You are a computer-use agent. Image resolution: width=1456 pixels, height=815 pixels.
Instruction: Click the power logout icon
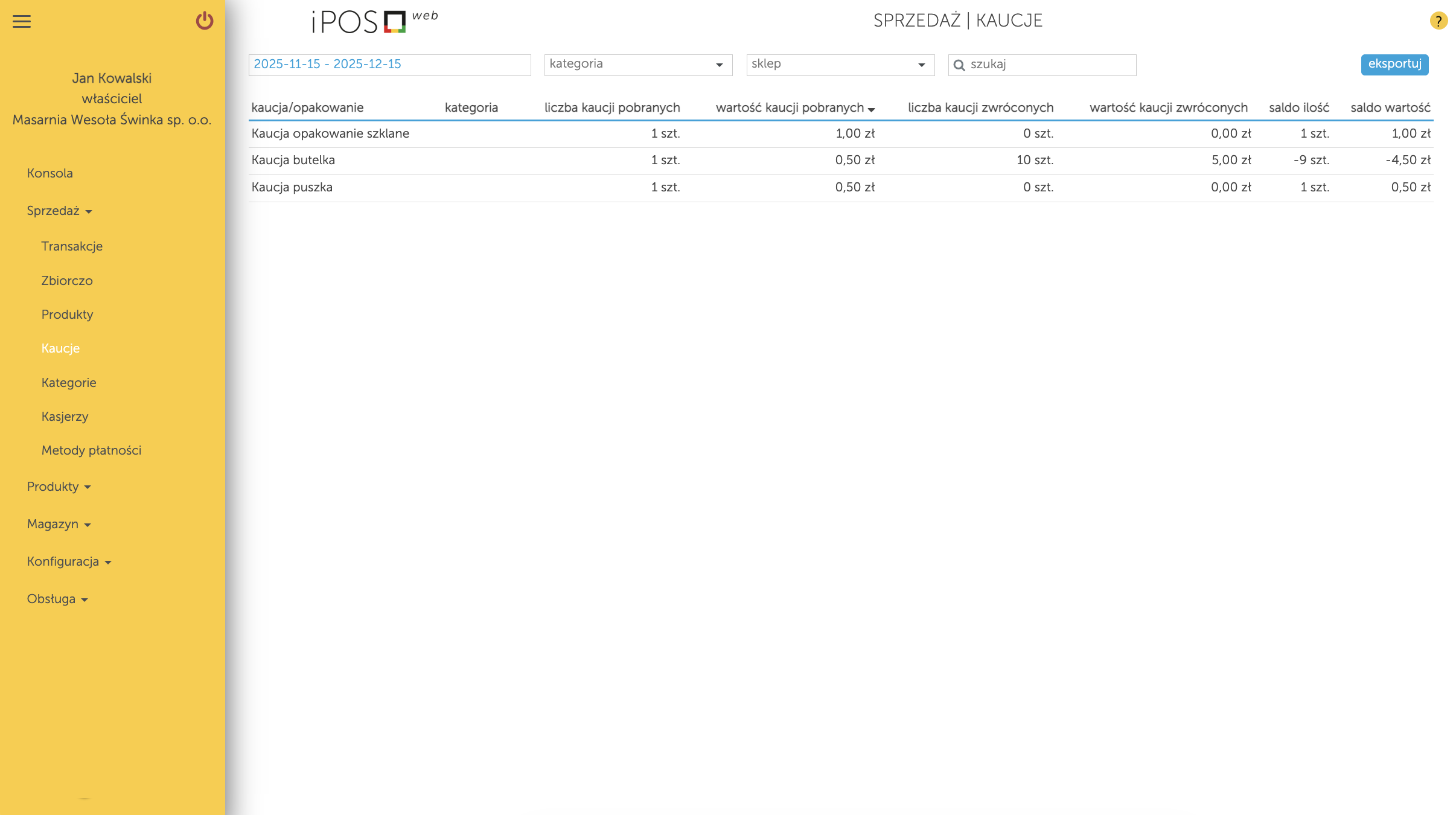click(205, 21)
